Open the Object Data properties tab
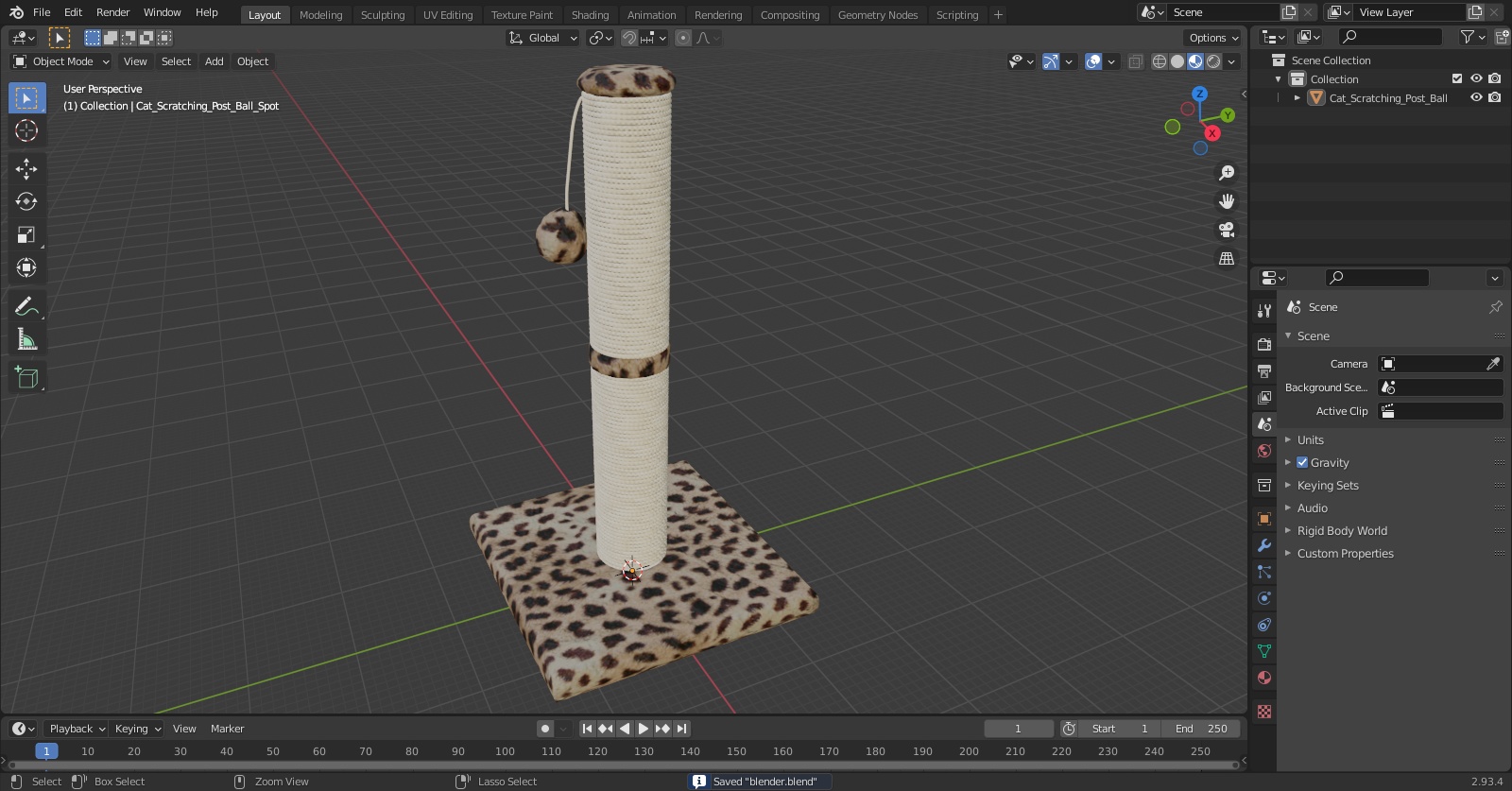Image resolution: width=1512 pixels, height=791 pixels. 1264,651
